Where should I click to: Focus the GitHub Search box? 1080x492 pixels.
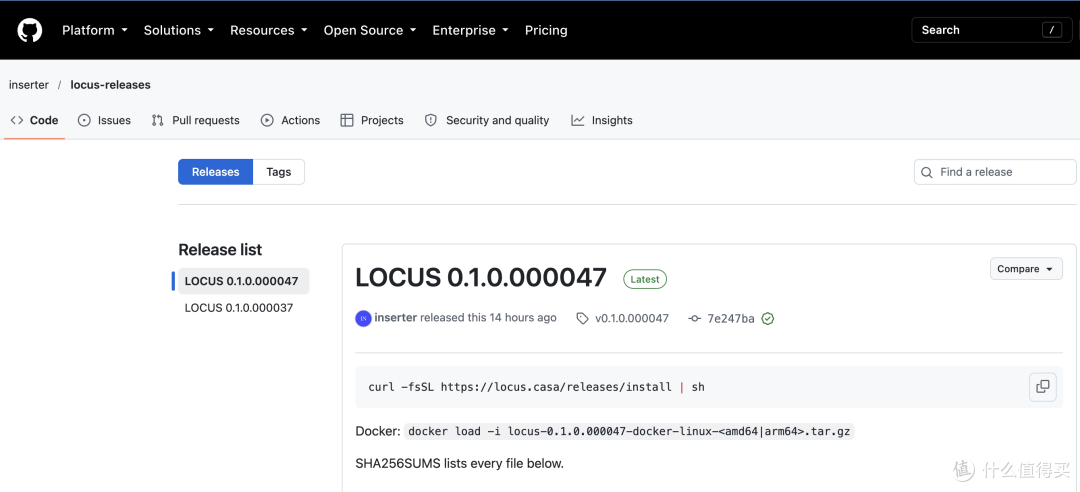[991, 30]
